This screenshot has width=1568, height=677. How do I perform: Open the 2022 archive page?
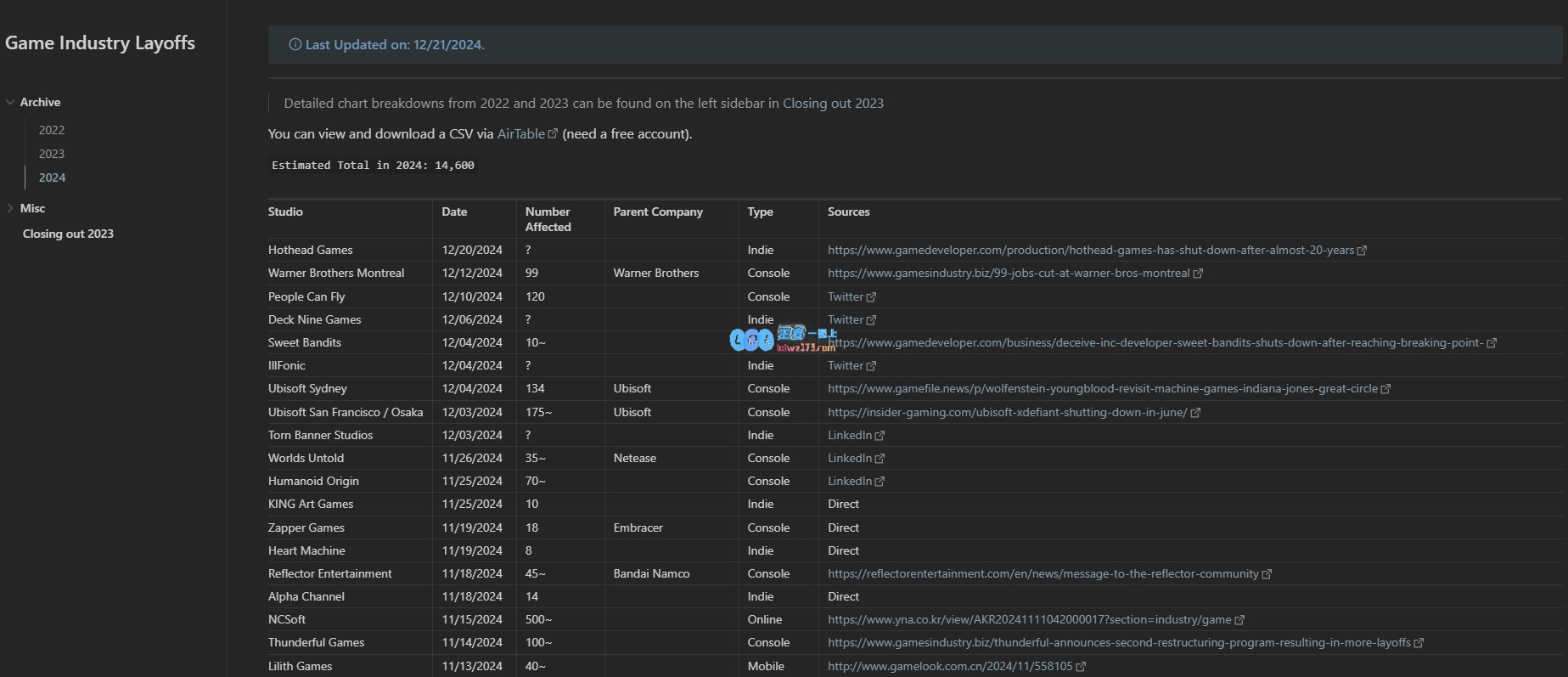point(52,130)
